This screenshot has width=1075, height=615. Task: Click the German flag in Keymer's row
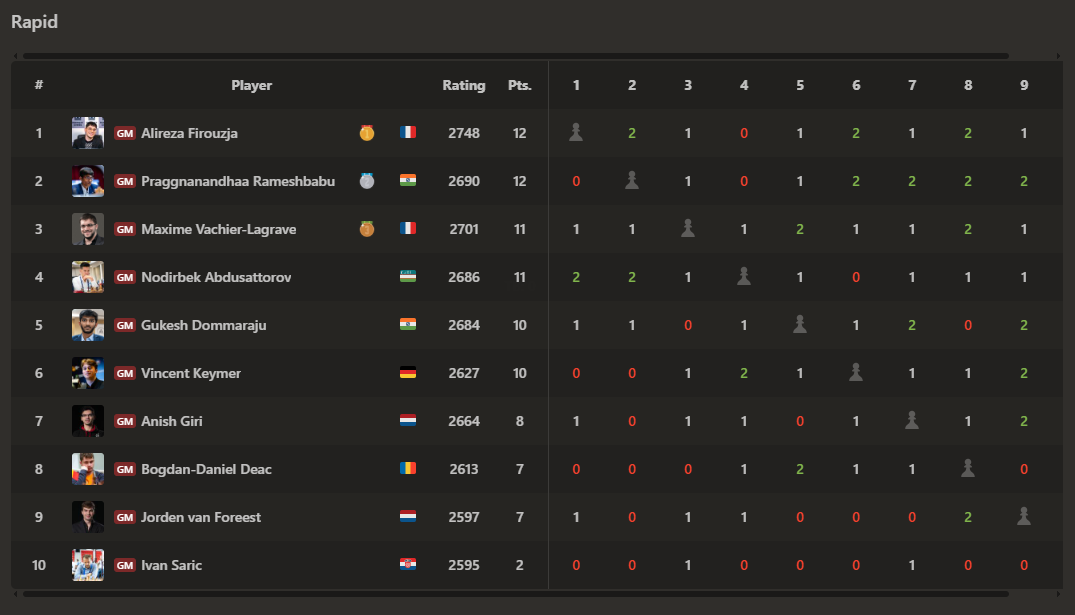tap(408, 373)
